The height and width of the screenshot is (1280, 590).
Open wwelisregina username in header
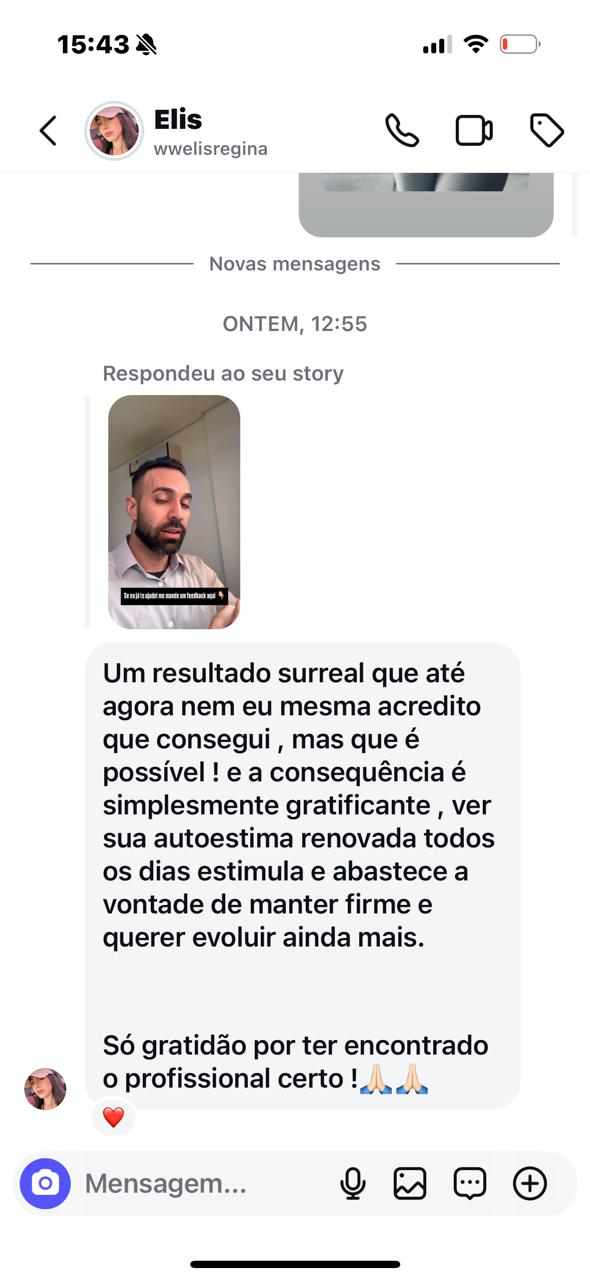click(210, 149)
